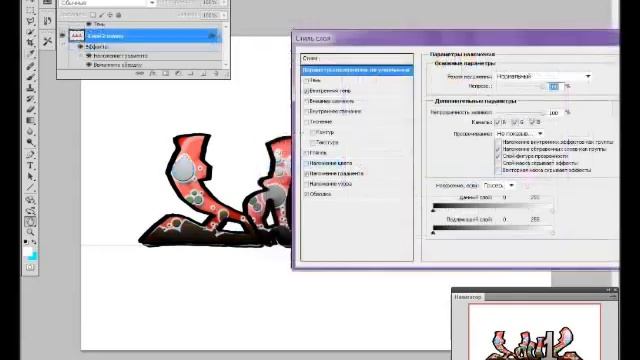
Task: Click the fx add layer style icon
Action: 153,74
